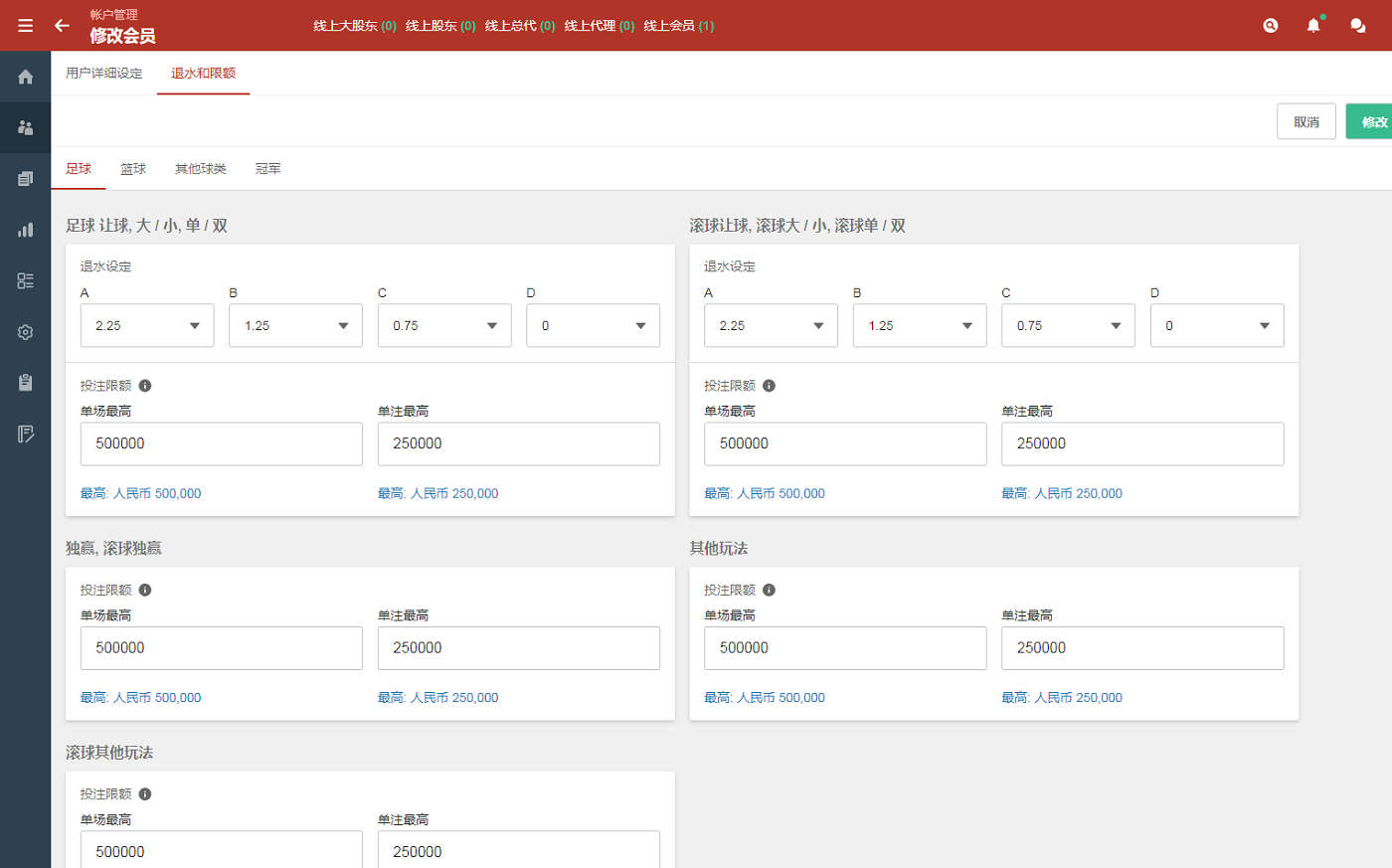Open notifications bell icon
Screen dimensions: 1392x868
[1313, 26]
